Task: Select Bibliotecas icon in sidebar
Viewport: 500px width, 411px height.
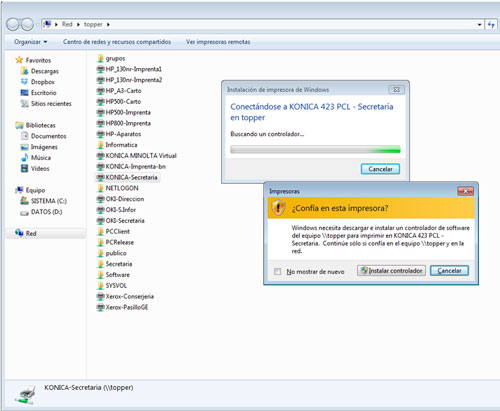Action: [x=19, y=125]
